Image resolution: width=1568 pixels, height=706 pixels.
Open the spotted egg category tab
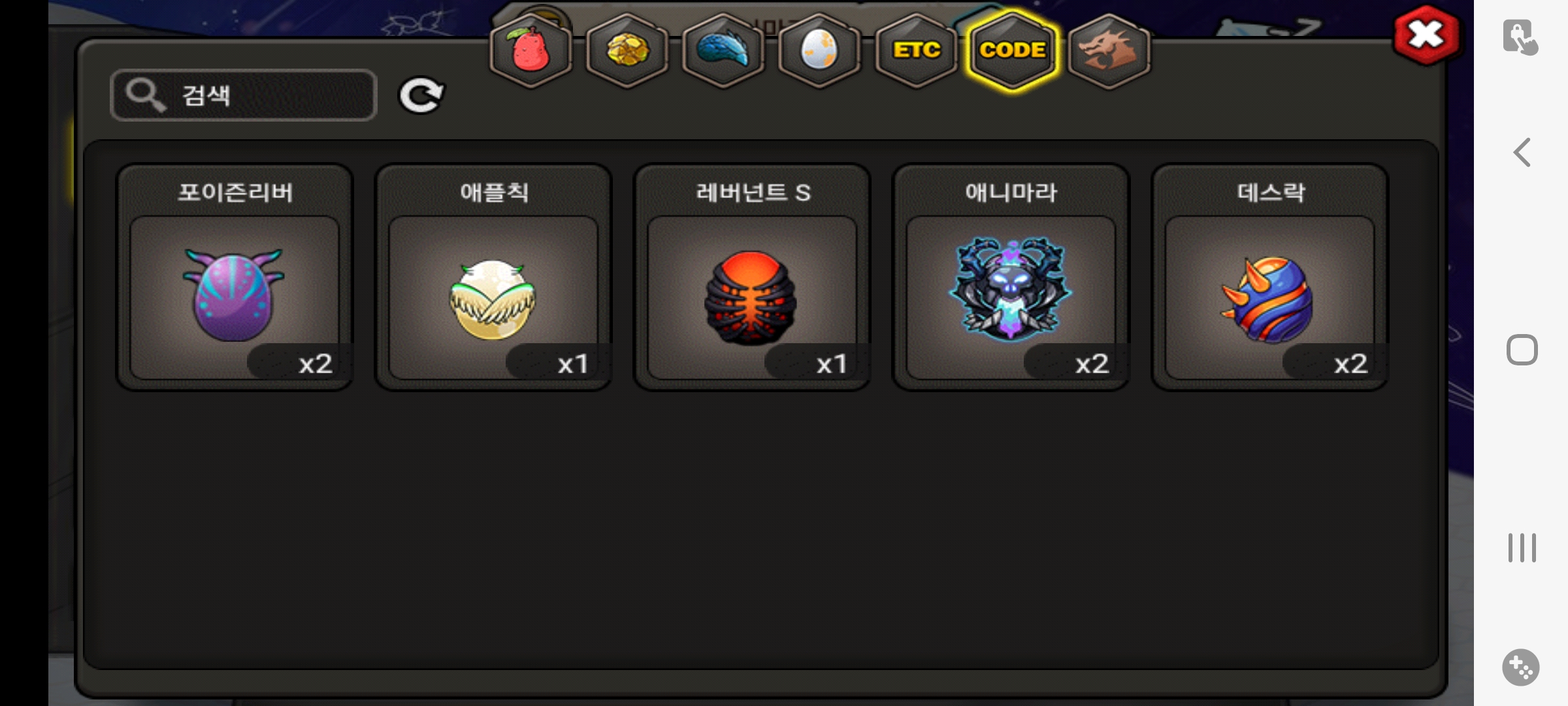pos(819,50)
